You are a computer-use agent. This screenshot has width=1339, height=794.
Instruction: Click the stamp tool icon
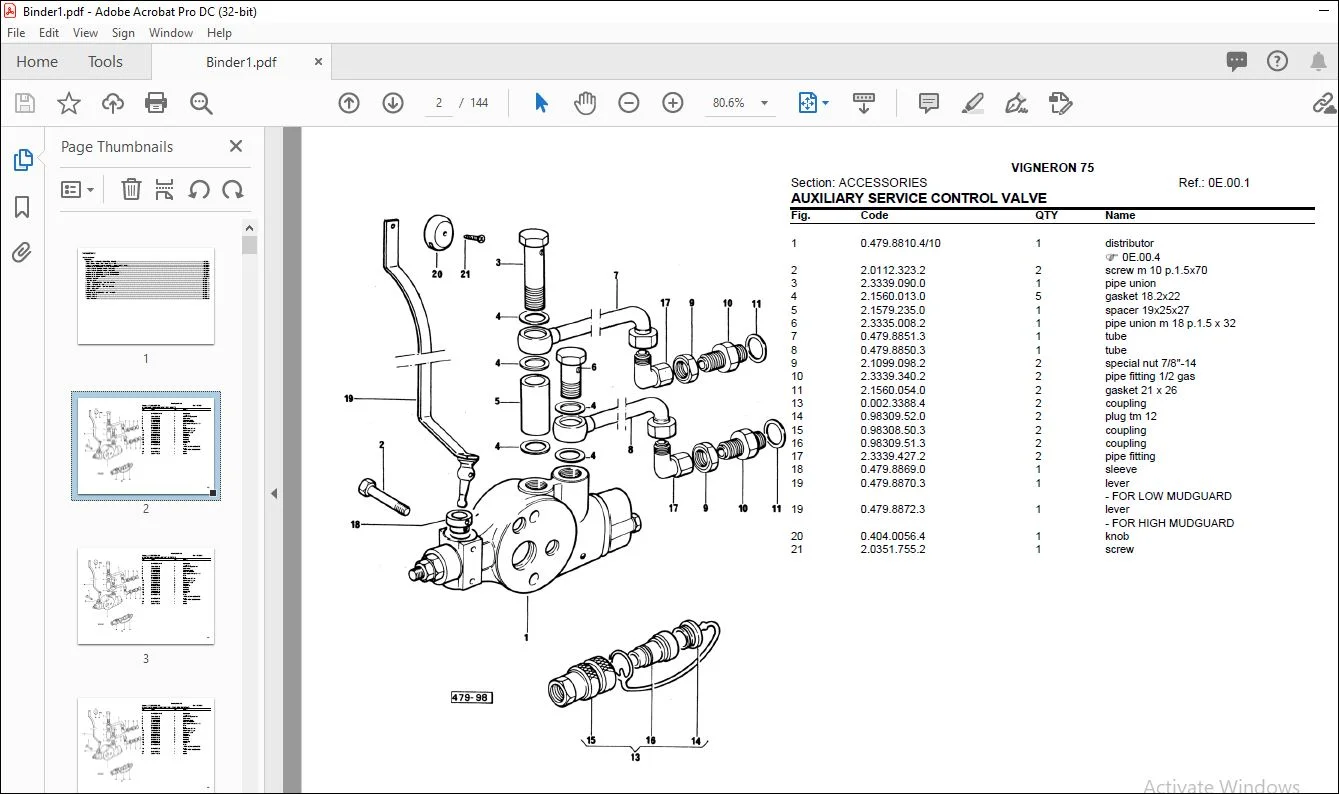(x=1061, y=103)
